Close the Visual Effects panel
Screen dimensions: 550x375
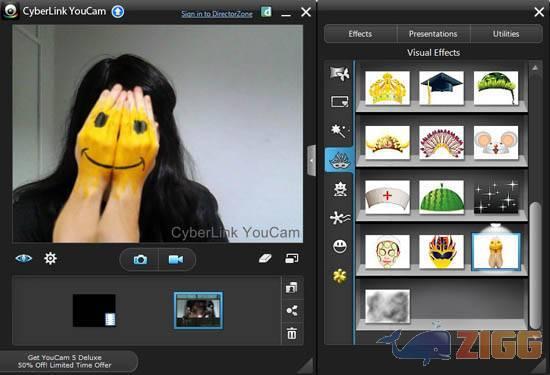click(539, 12)
